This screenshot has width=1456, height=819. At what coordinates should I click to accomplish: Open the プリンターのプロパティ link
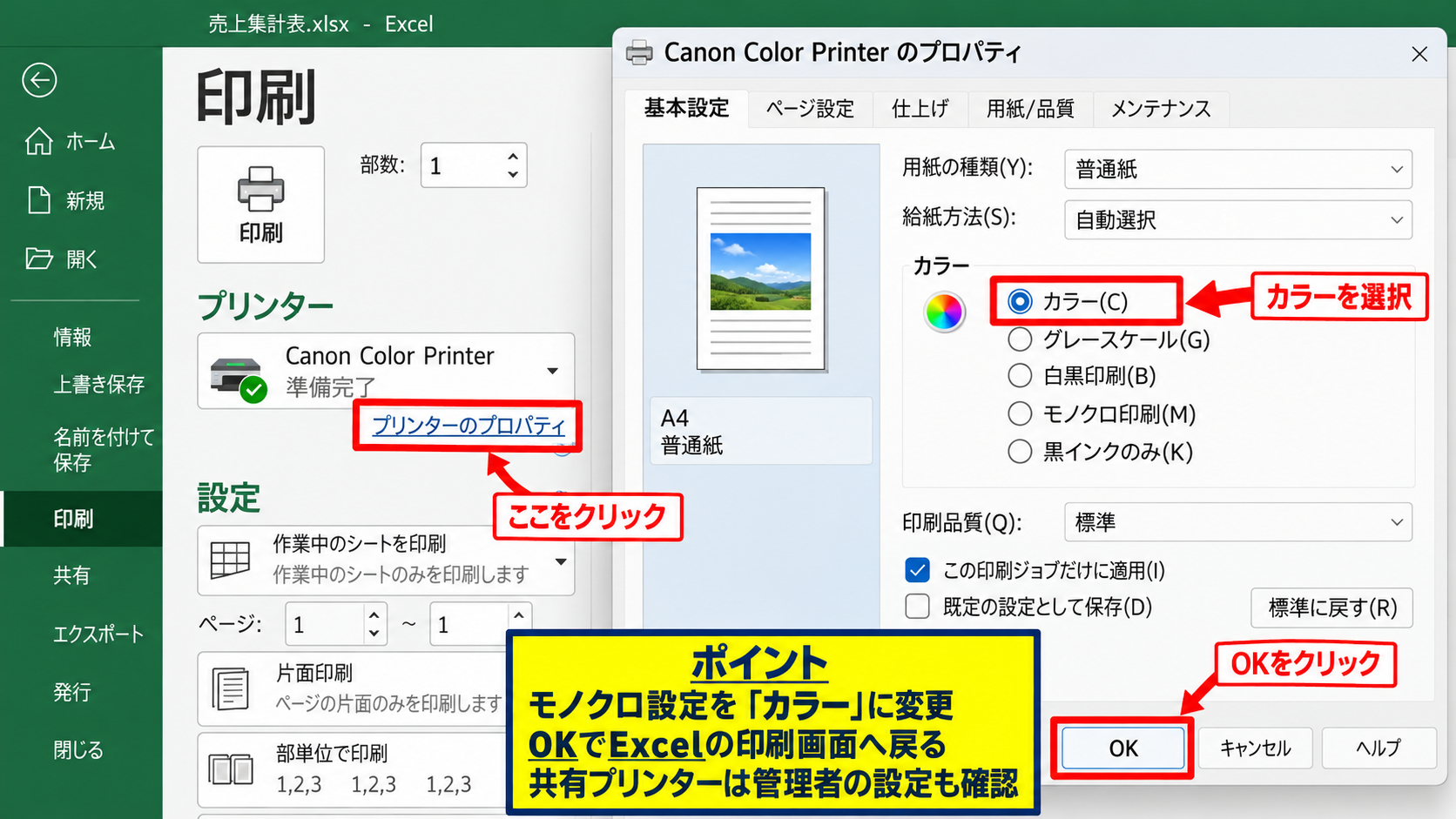coord(468,426)
